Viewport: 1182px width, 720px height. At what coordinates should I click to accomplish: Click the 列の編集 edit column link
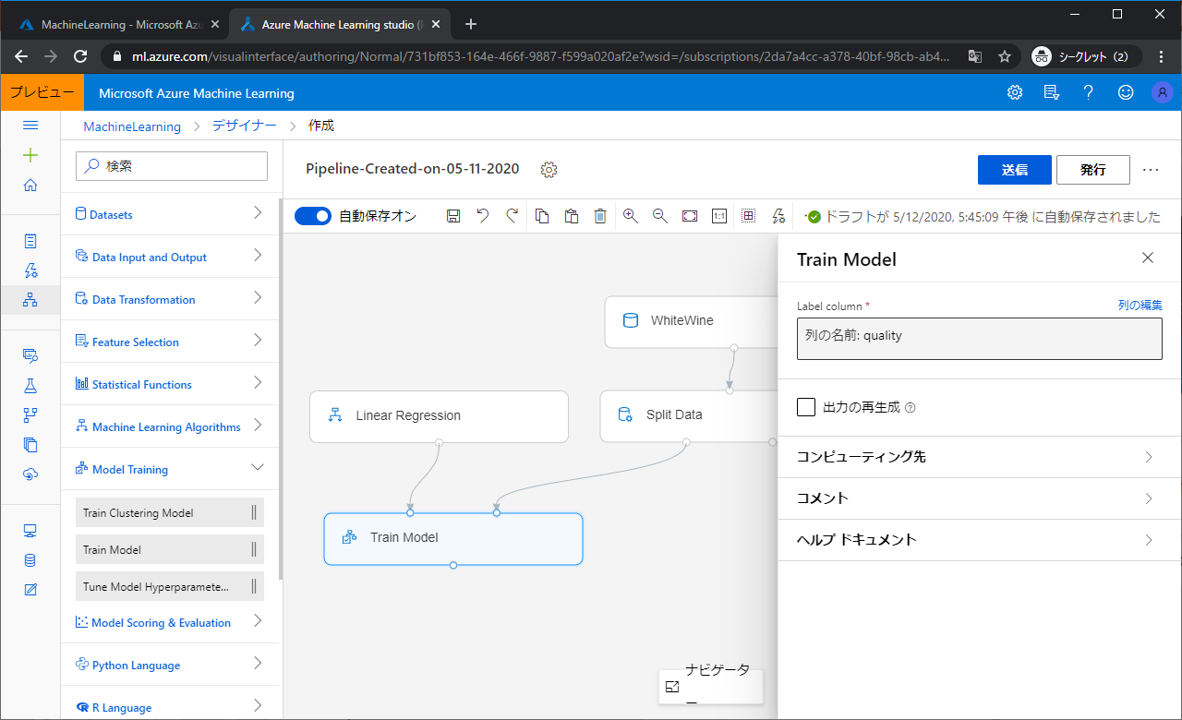[1140, 305]
